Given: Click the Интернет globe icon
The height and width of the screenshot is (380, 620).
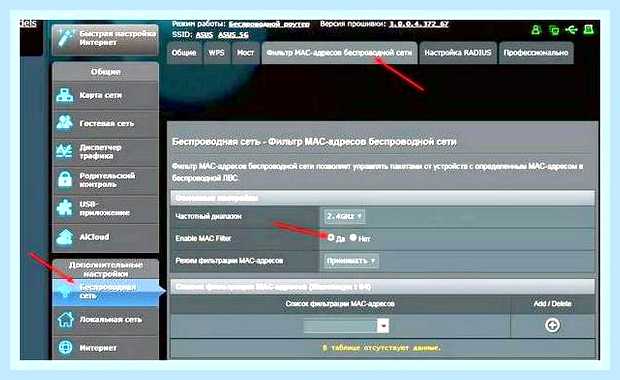Looking at the screenshot, I should pyautogui.click(x=65, y=348).
